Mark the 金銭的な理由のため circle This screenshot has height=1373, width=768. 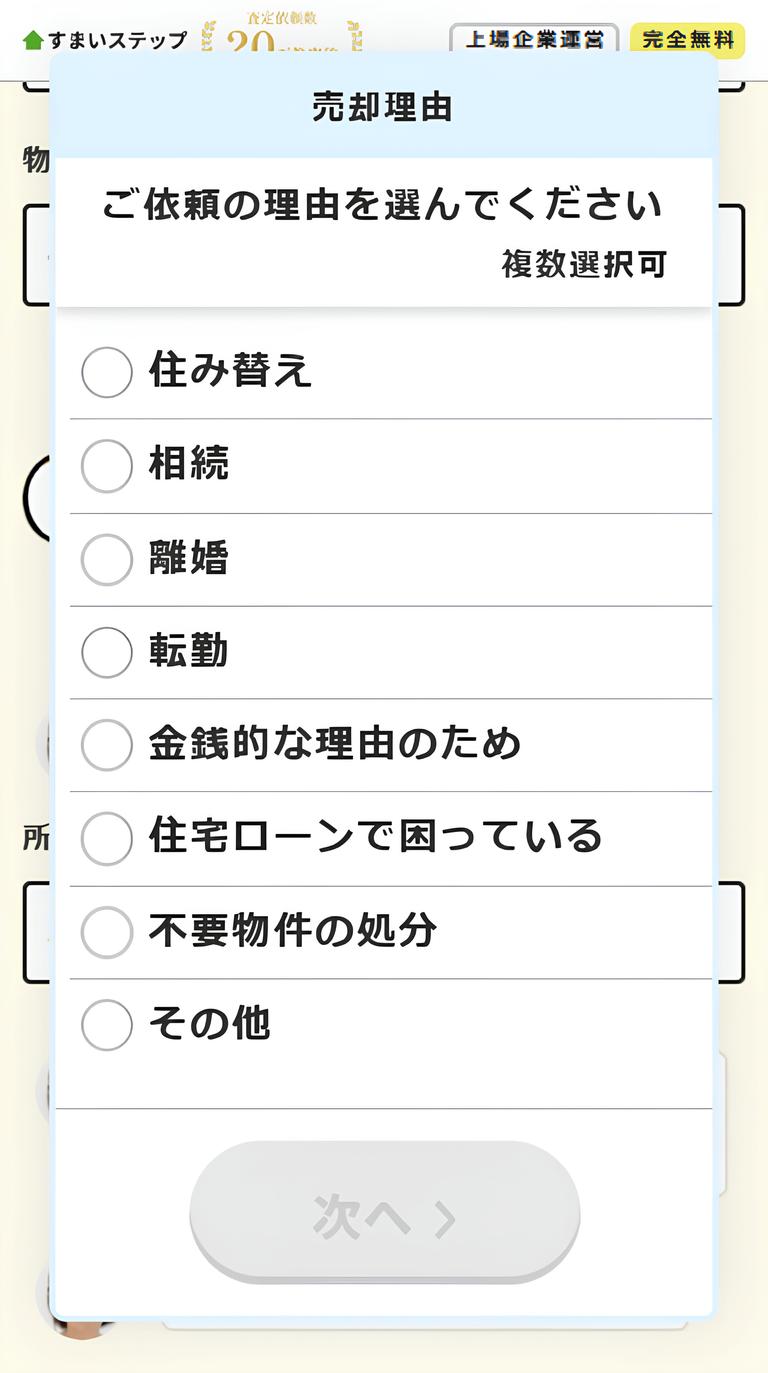(x=106, y=745)
